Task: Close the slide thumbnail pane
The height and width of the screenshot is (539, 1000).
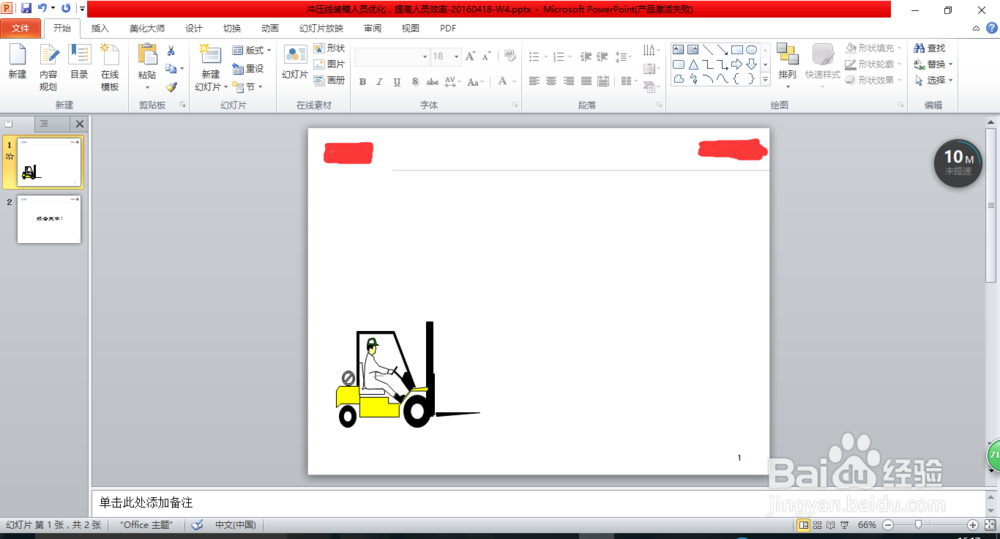Action: click(80, 124)
